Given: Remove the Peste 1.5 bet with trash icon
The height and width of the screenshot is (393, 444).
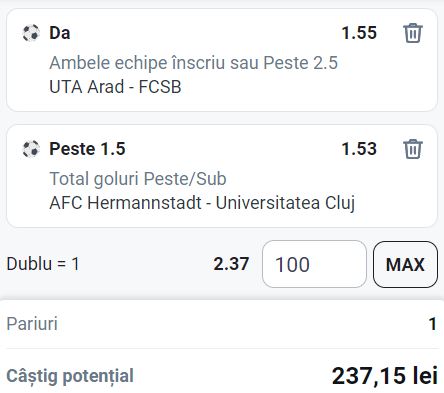Looking at the screenshot, I should [413, 149].
